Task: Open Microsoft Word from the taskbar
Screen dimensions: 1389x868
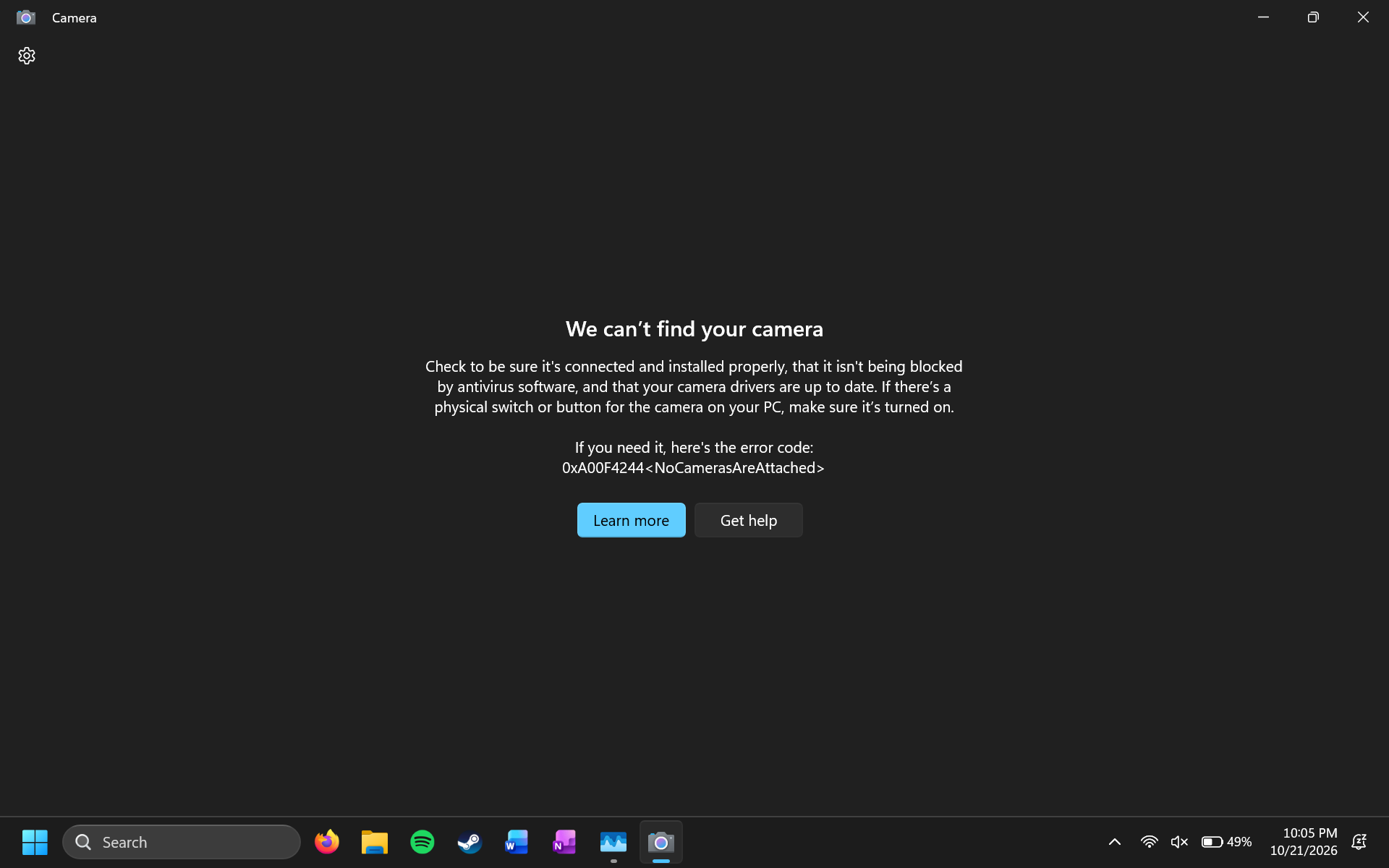Action: point(517,842)
